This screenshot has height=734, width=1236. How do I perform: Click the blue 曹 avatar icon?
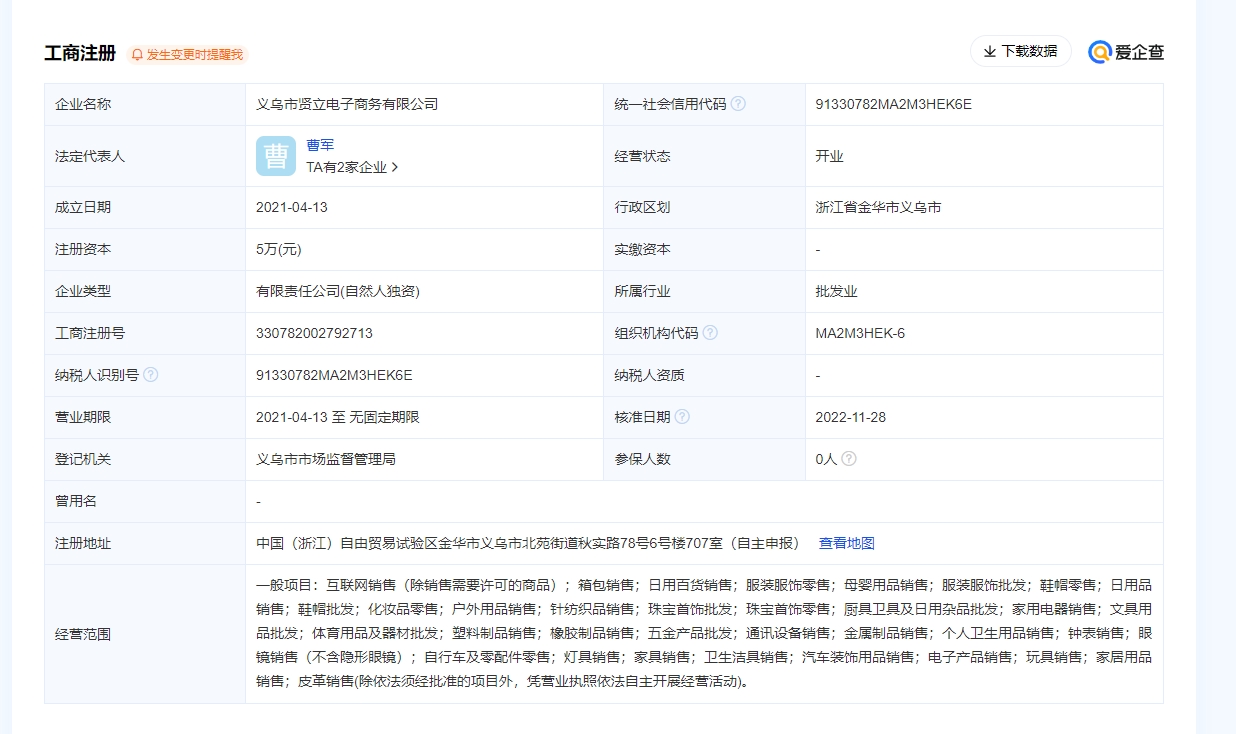275,156
